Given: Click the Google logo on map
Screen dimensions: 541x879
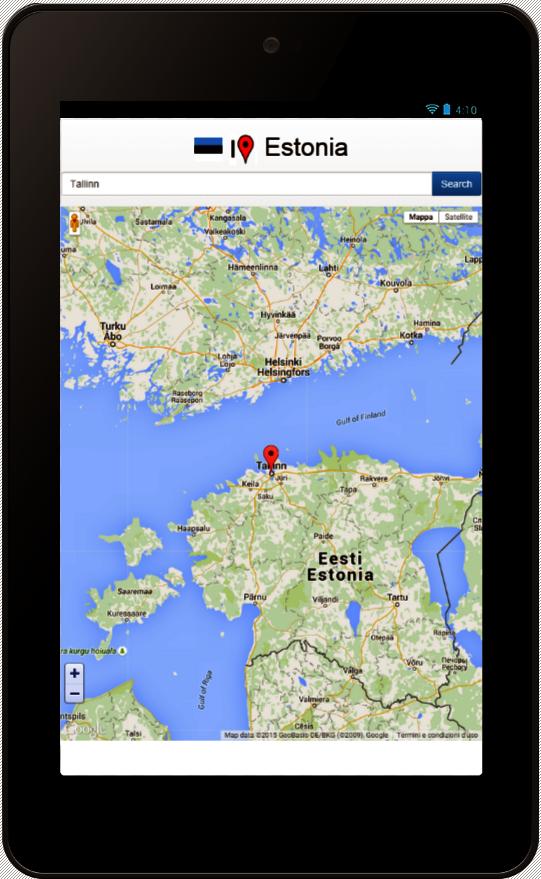Looking at the screenshot, I should (84, 729).
